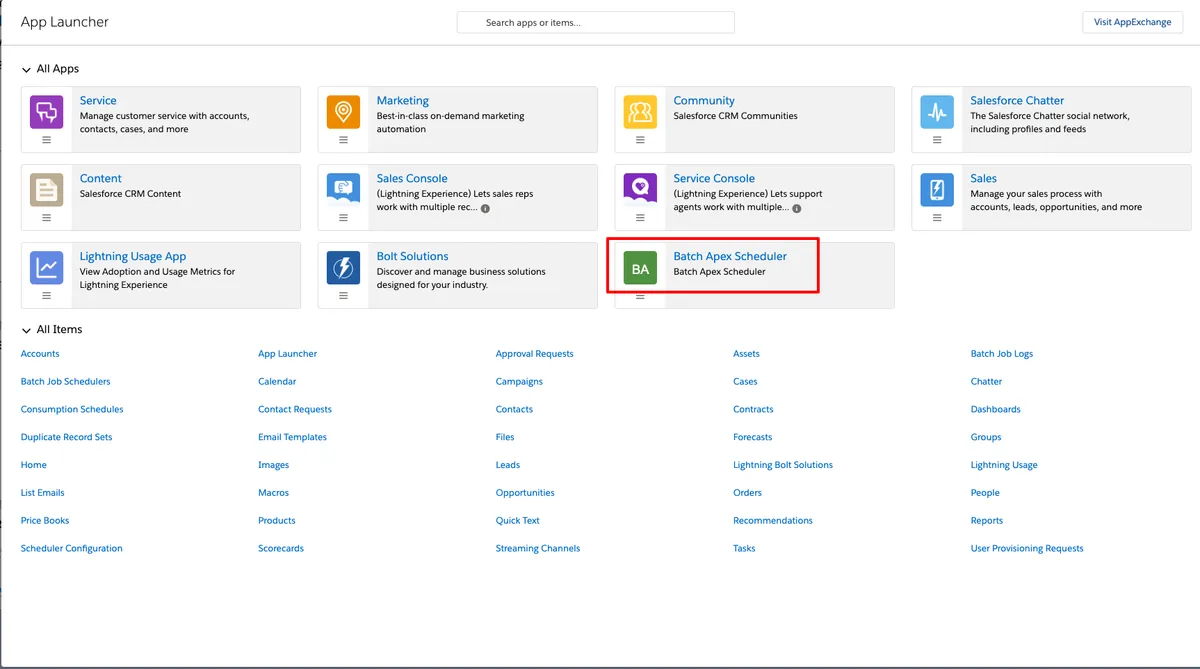
Task: Open Assets item
Action: [746, 354]
